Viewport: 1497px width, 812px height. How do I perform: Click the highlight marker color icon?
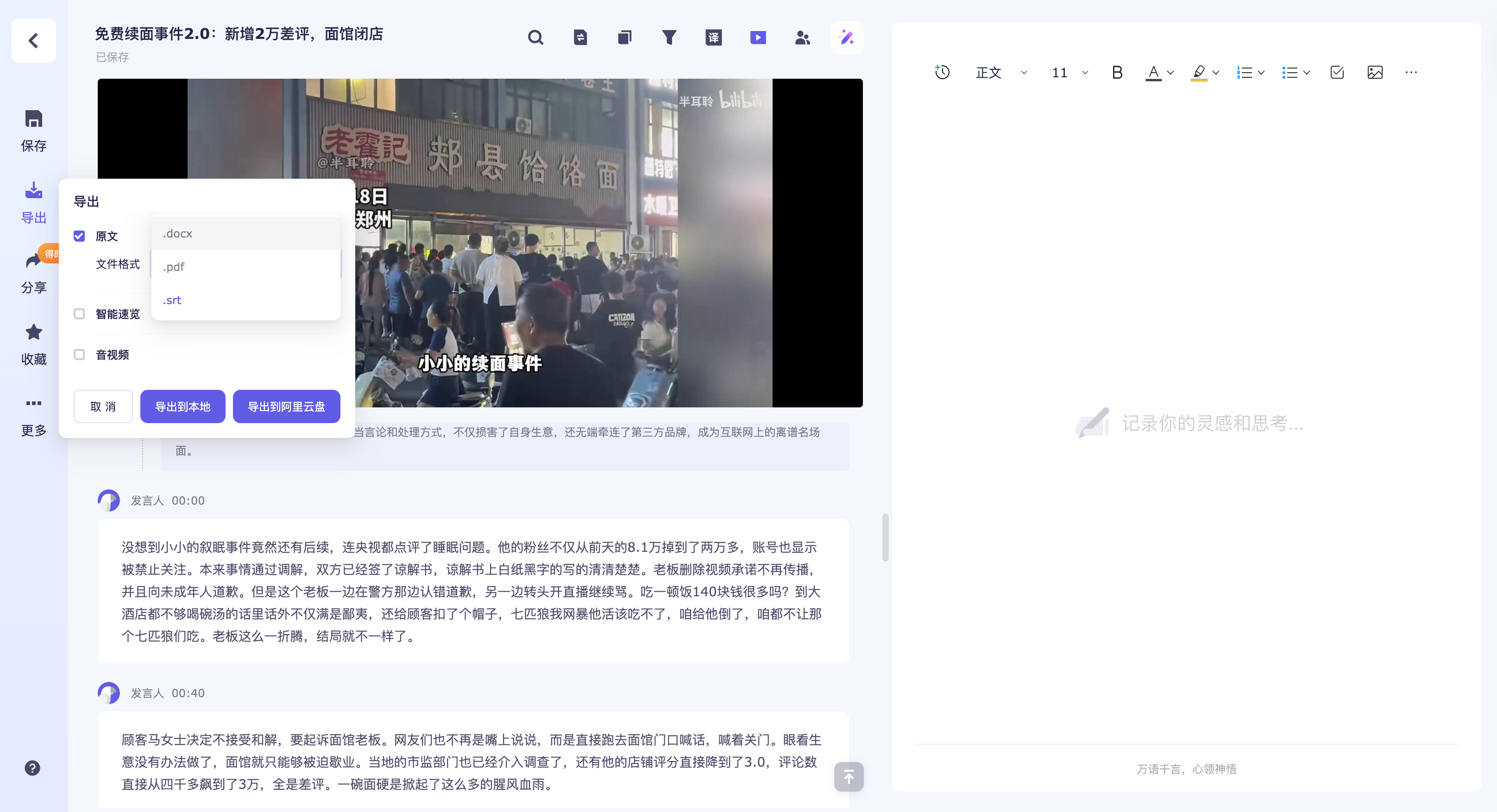tap(1199, 73)
